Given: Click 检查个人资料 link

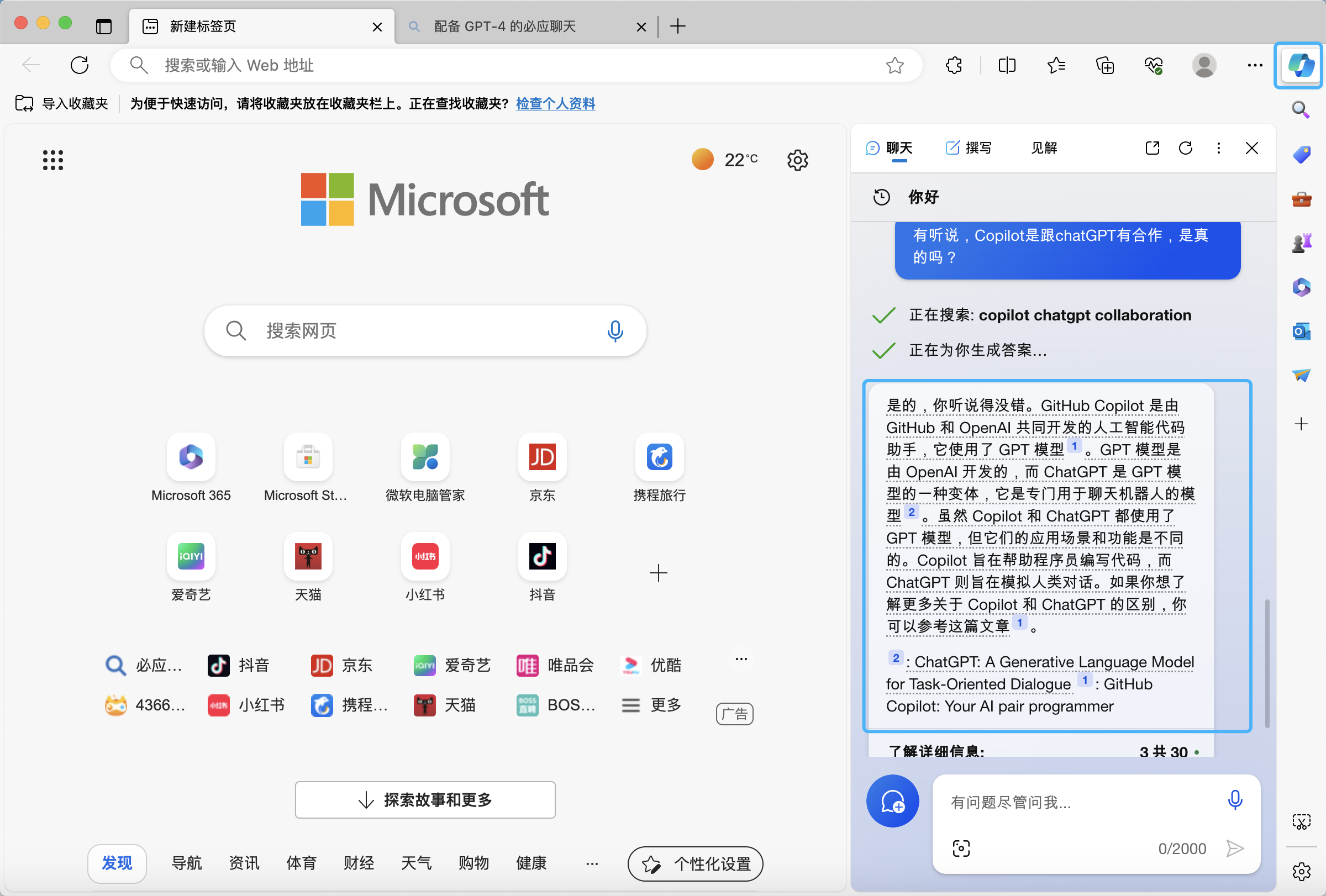Looking at the screenshot, I should pyautogui.click(x=555, y=103).
